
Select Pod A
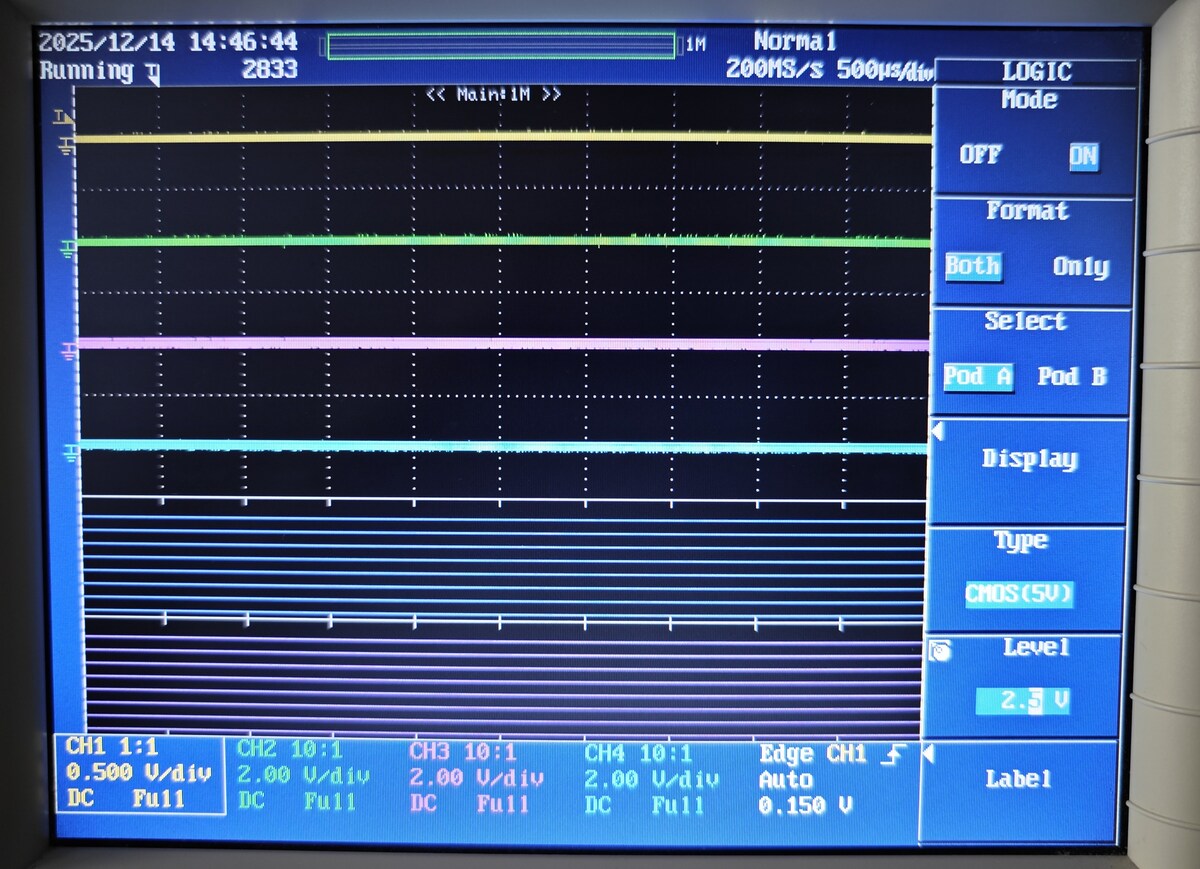[x=978, y=377]
